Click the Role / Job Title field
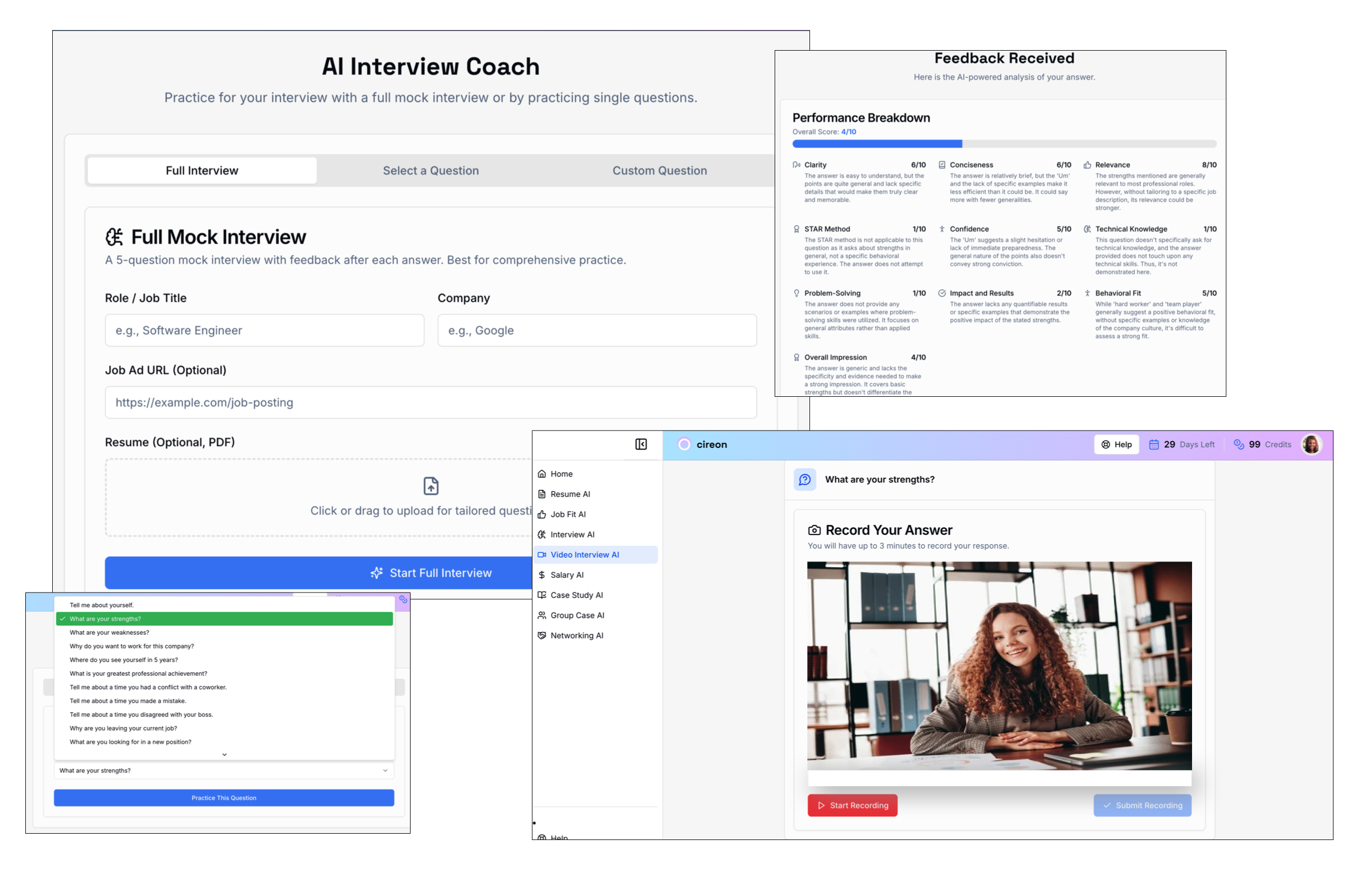 click(x=264, y=331)
